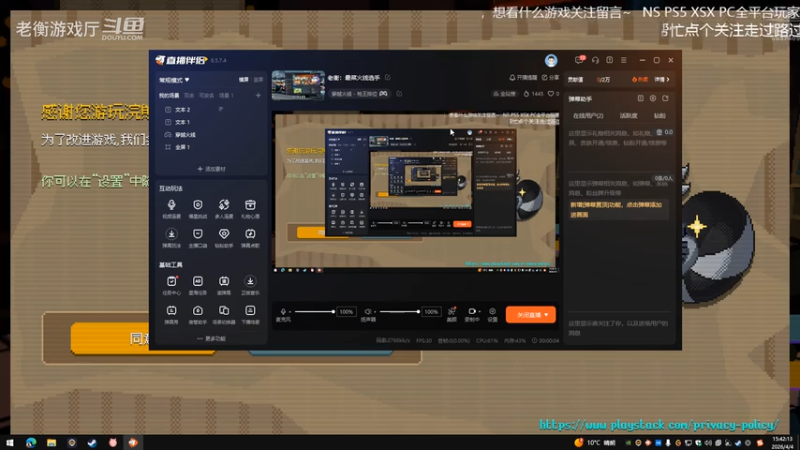Click the orange pinned-danmaku notice link
800x450 pixels.
[x=616, y=209]
